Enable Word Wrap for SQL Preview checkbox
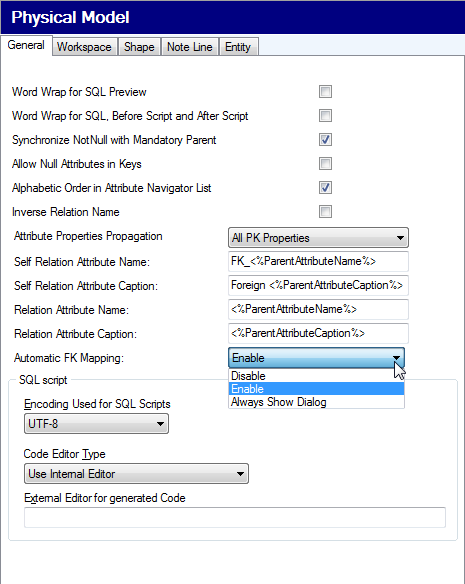 (x=325, y=92)
